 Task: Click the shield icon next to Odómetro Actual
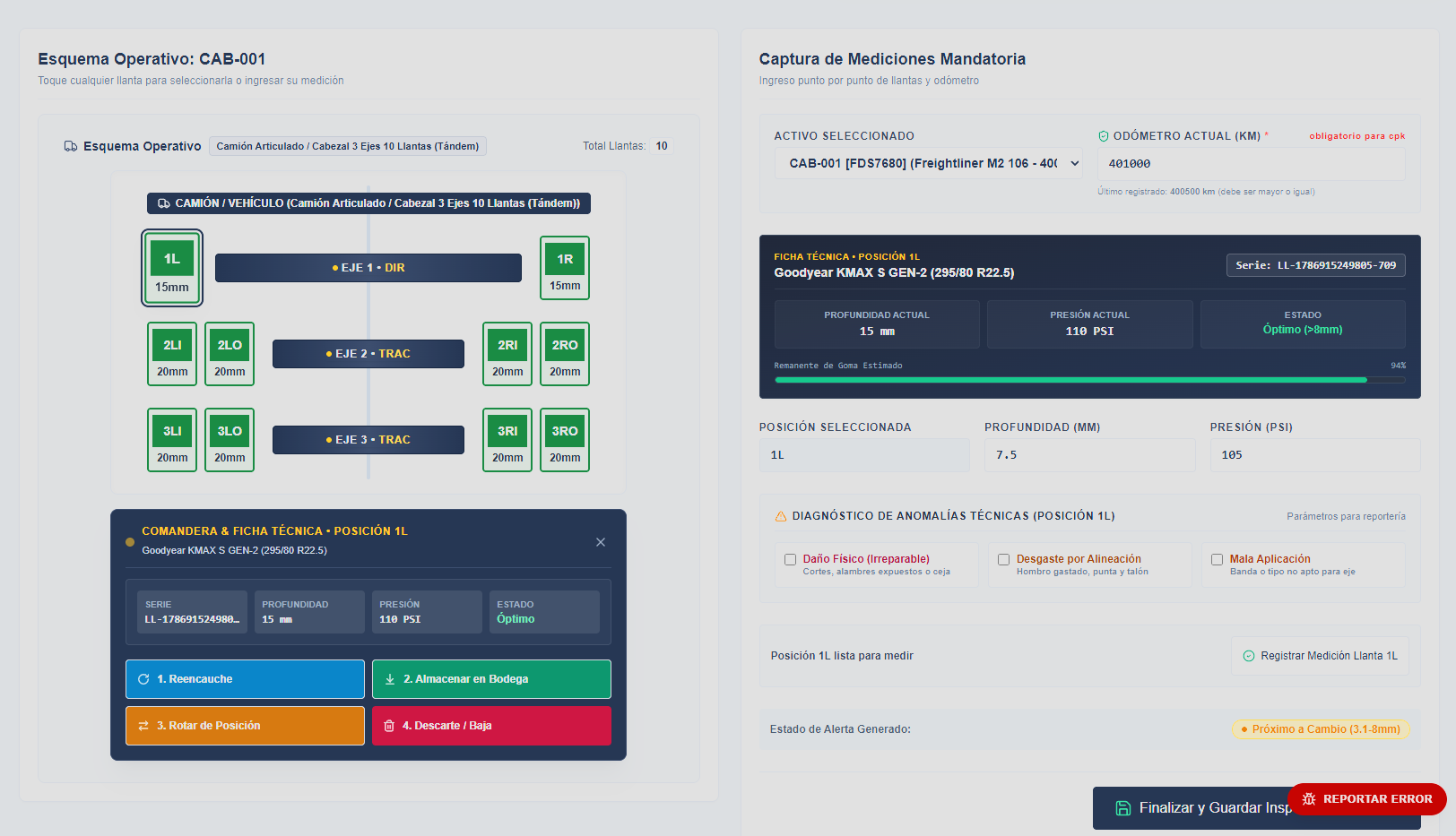point(1104,136)
